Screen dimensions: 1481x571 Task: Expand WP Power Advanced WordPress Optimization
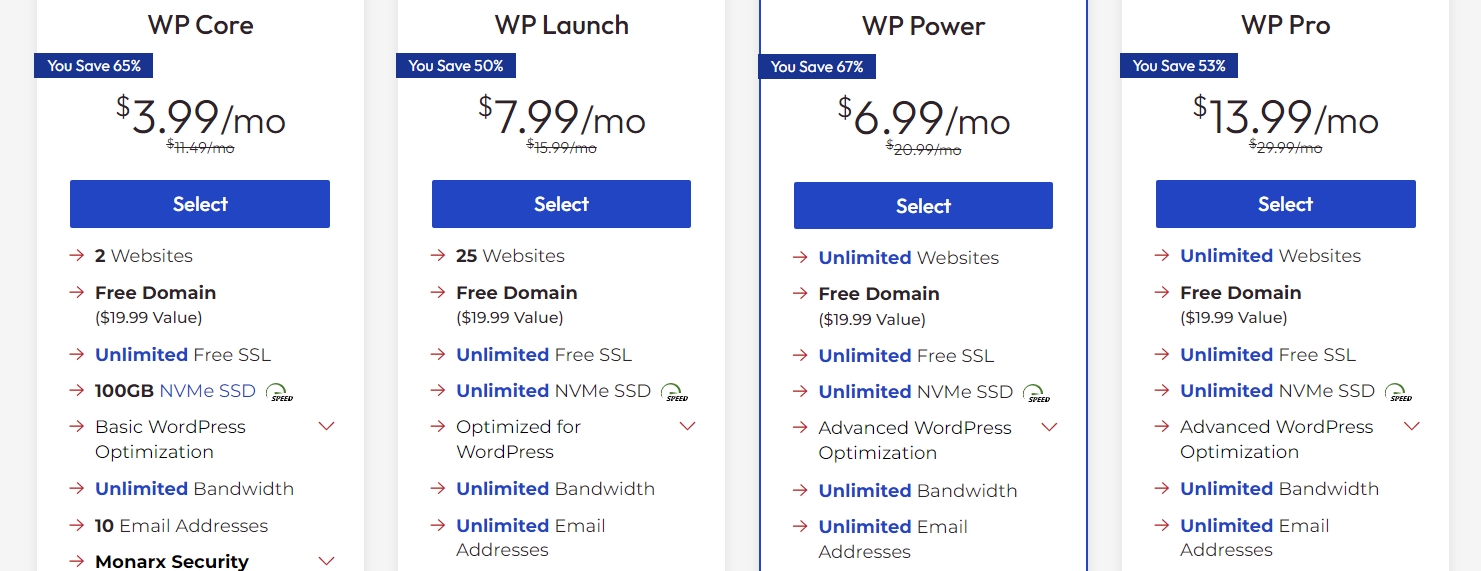click(1049, 428)
